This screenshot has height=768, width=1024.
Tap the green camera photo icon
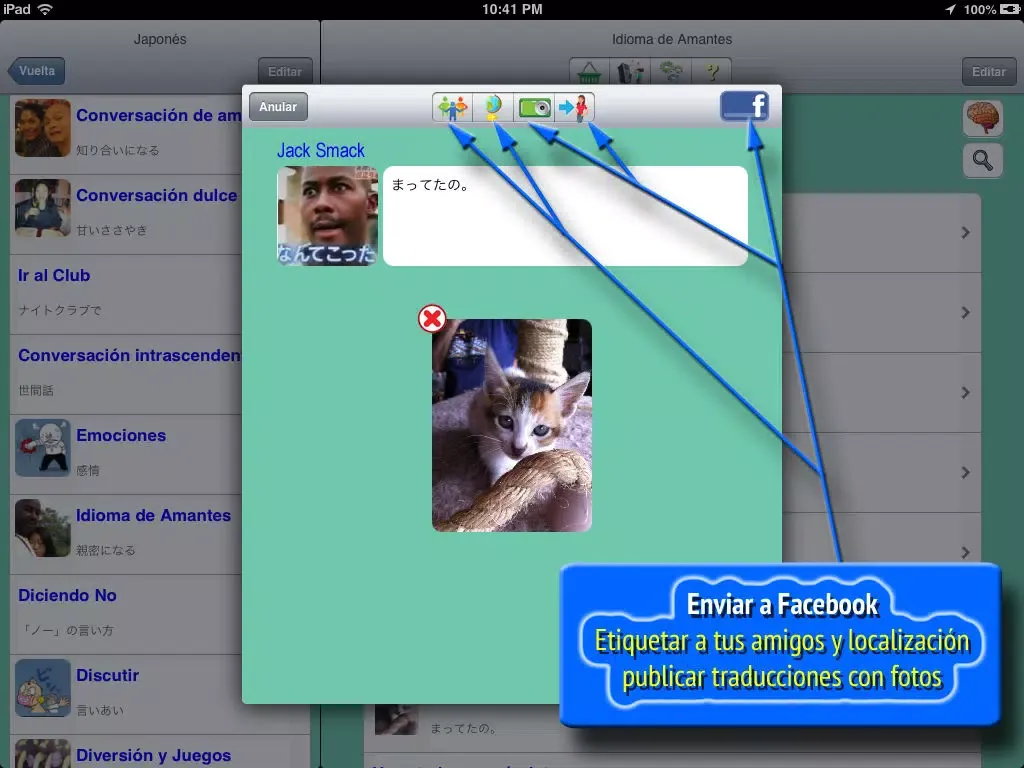[x=534, y=107]
